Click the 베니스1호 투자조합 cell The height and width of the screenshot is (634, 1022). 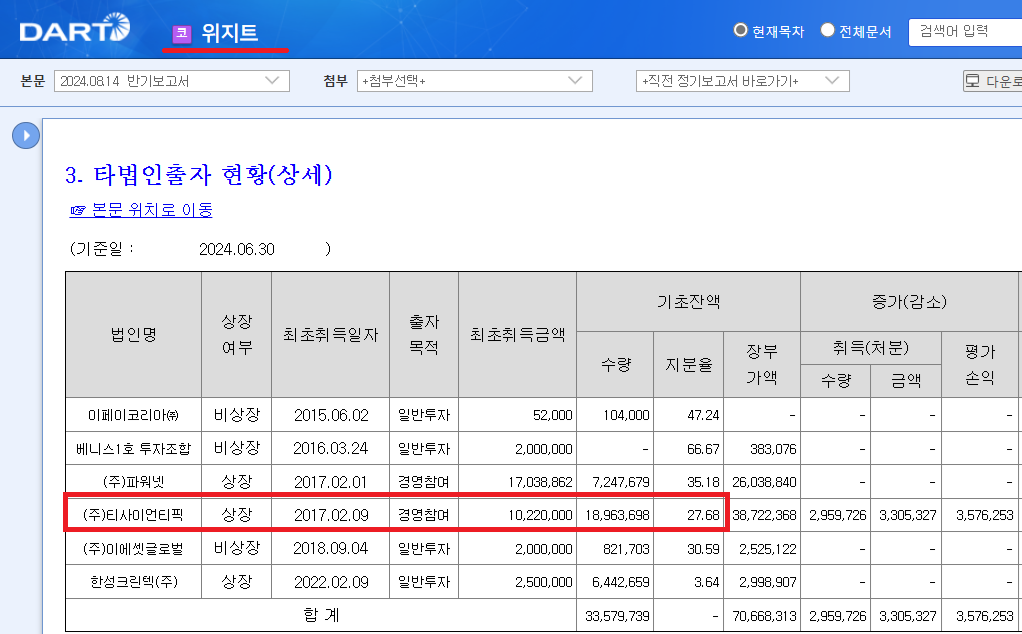point(134,448)
